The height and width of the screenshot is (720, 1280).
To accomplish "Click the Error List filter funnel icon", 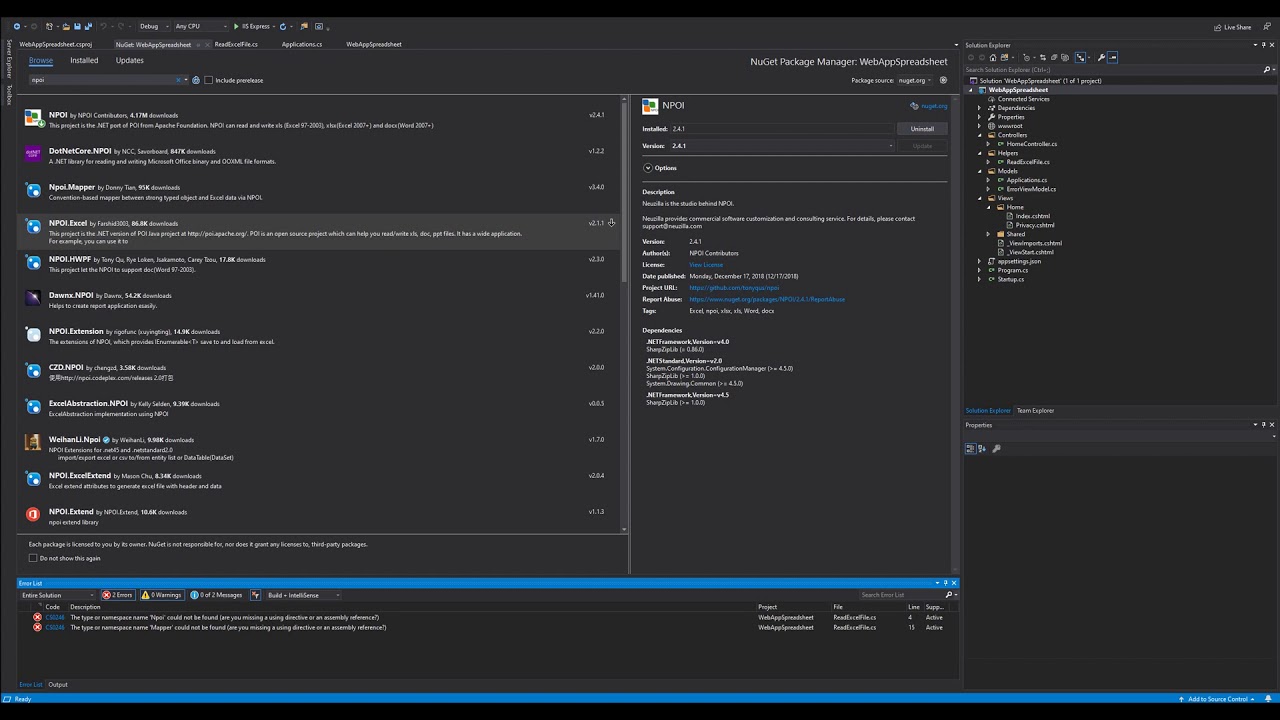I will (257, 595).
